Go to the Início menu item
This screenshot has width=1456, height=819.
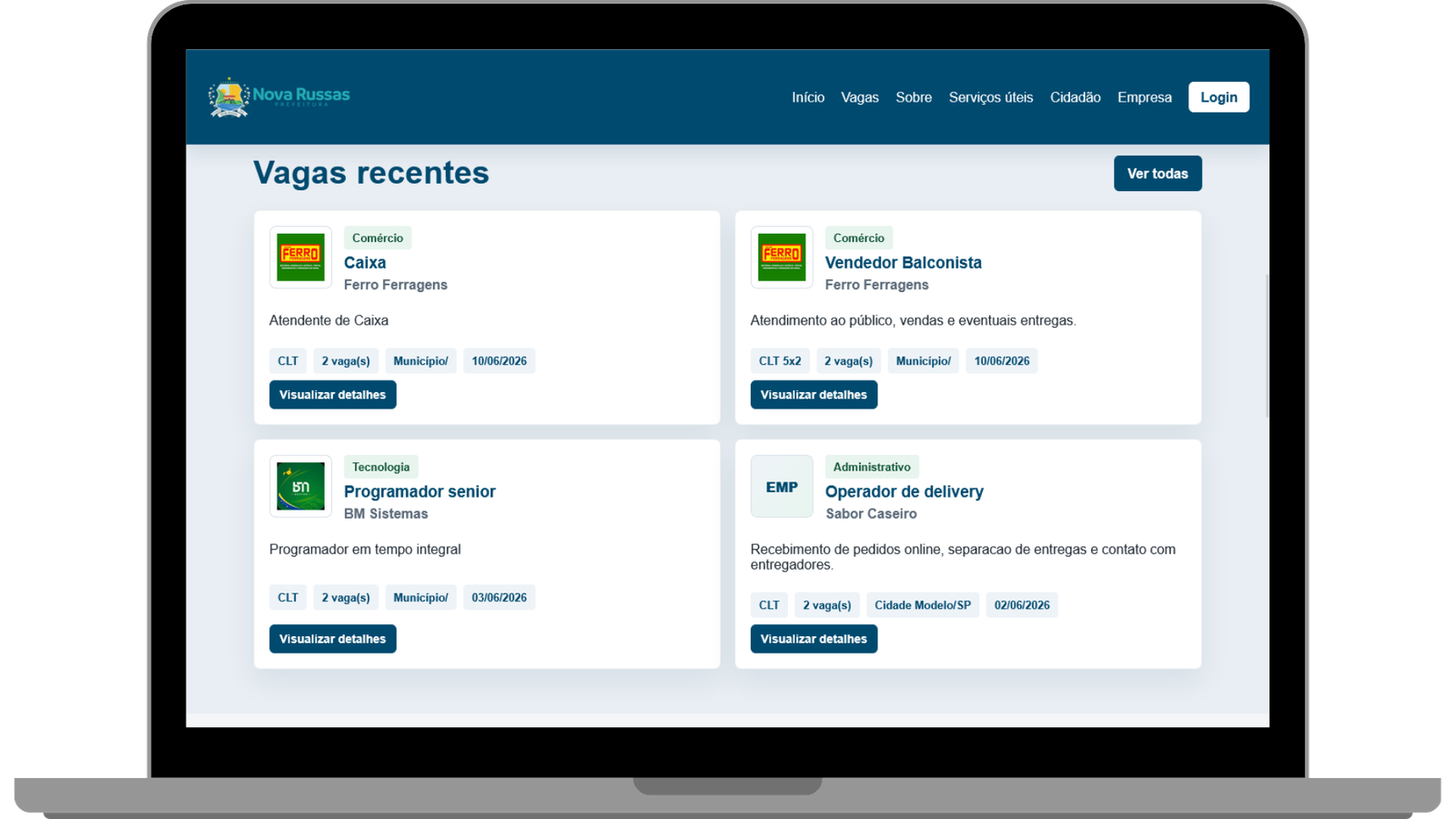[x=808, y=97]
